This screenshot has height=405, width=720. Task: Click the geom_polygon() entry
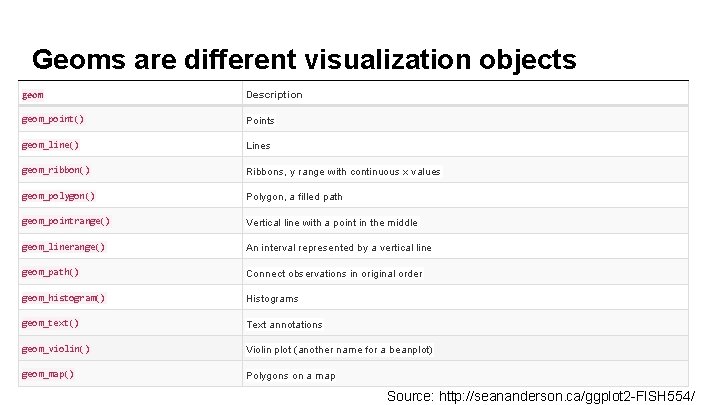point(58,196)
